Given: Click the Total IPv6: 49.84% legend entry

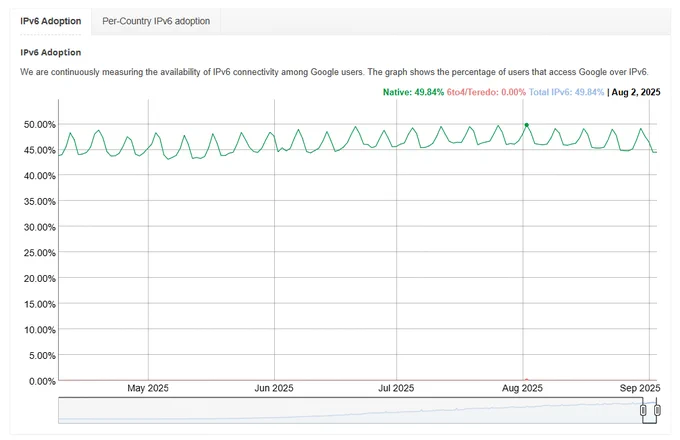Looking at the screenshot, I should pos(566,92).
